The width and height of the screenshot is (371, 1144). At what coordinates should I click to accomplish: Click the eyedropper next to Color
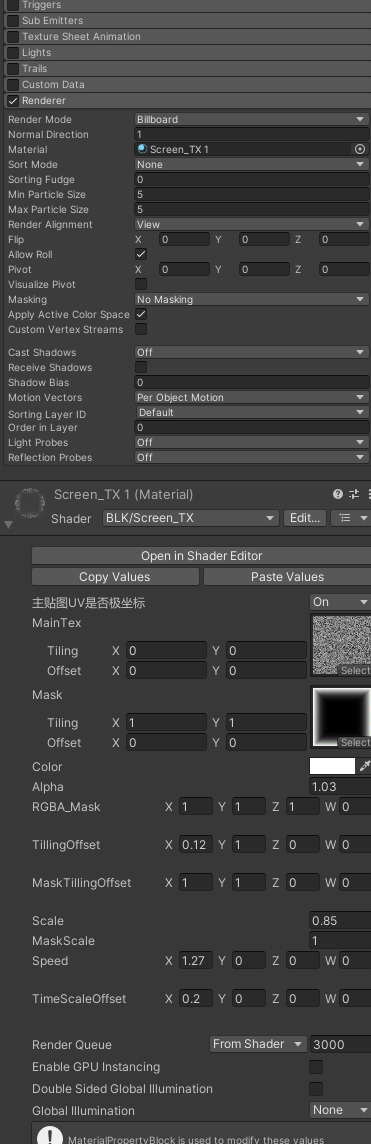(x=365, y=766)
